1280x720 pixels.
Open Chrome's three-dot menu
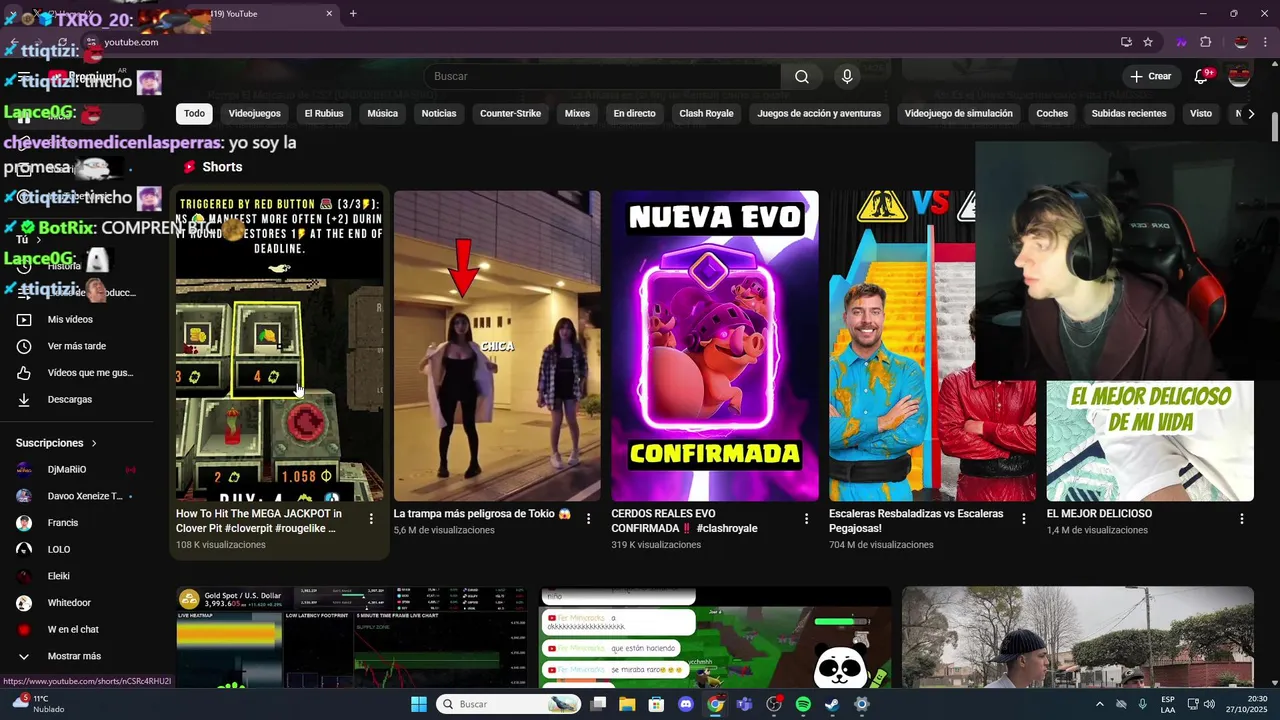1266,42
